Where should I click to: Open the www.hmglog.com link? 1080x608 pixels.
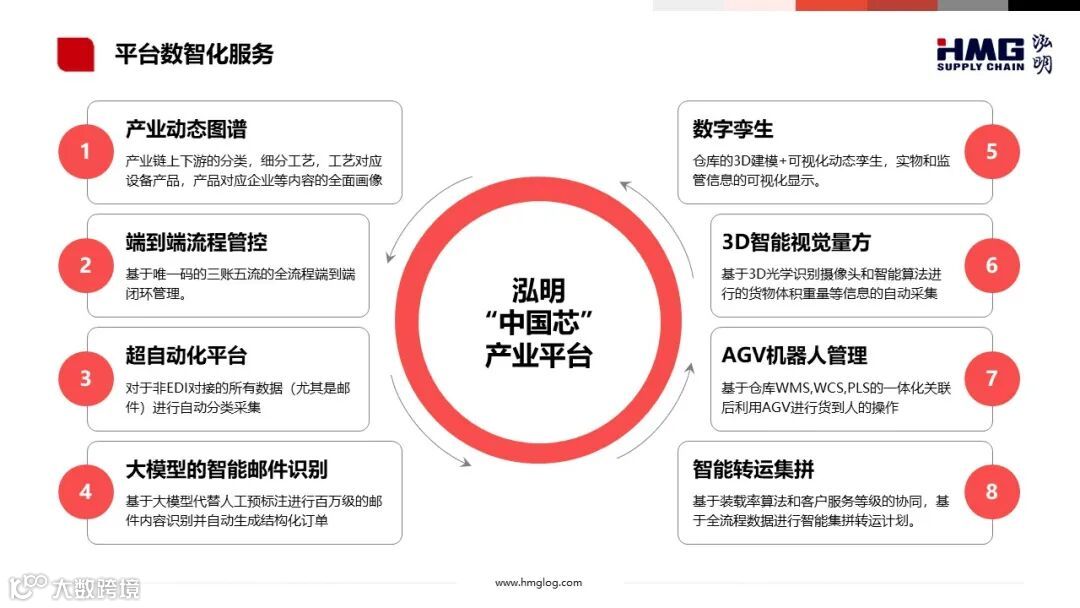point(539,583)
